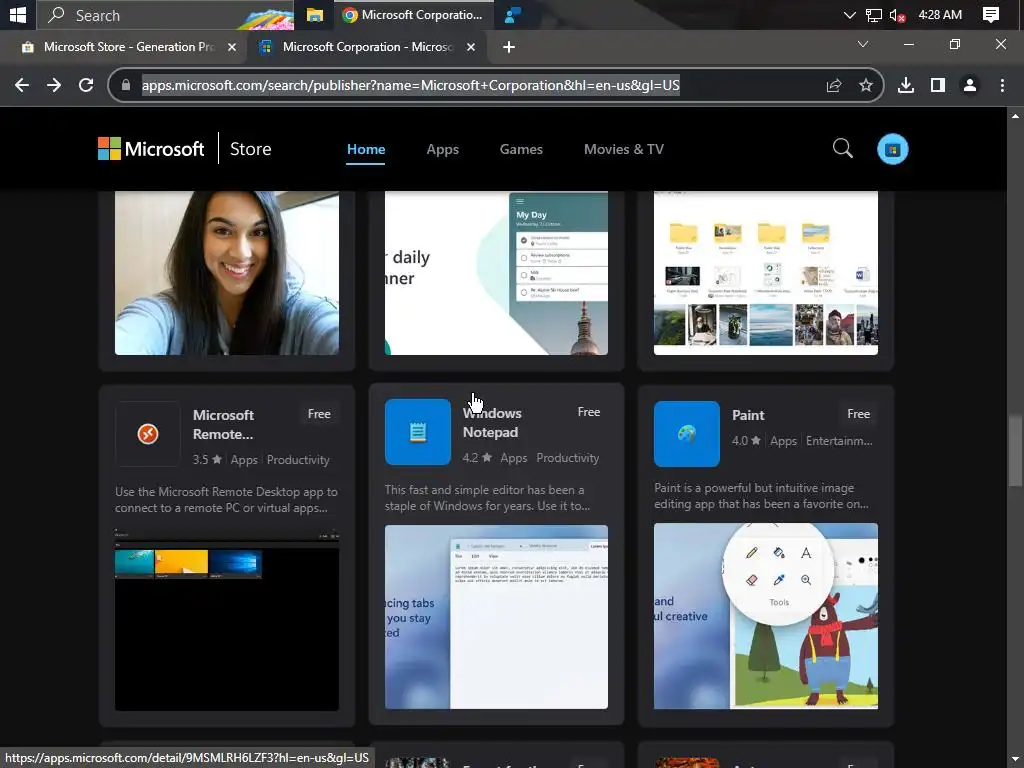Click the taskbar Search box

[165, 15]
